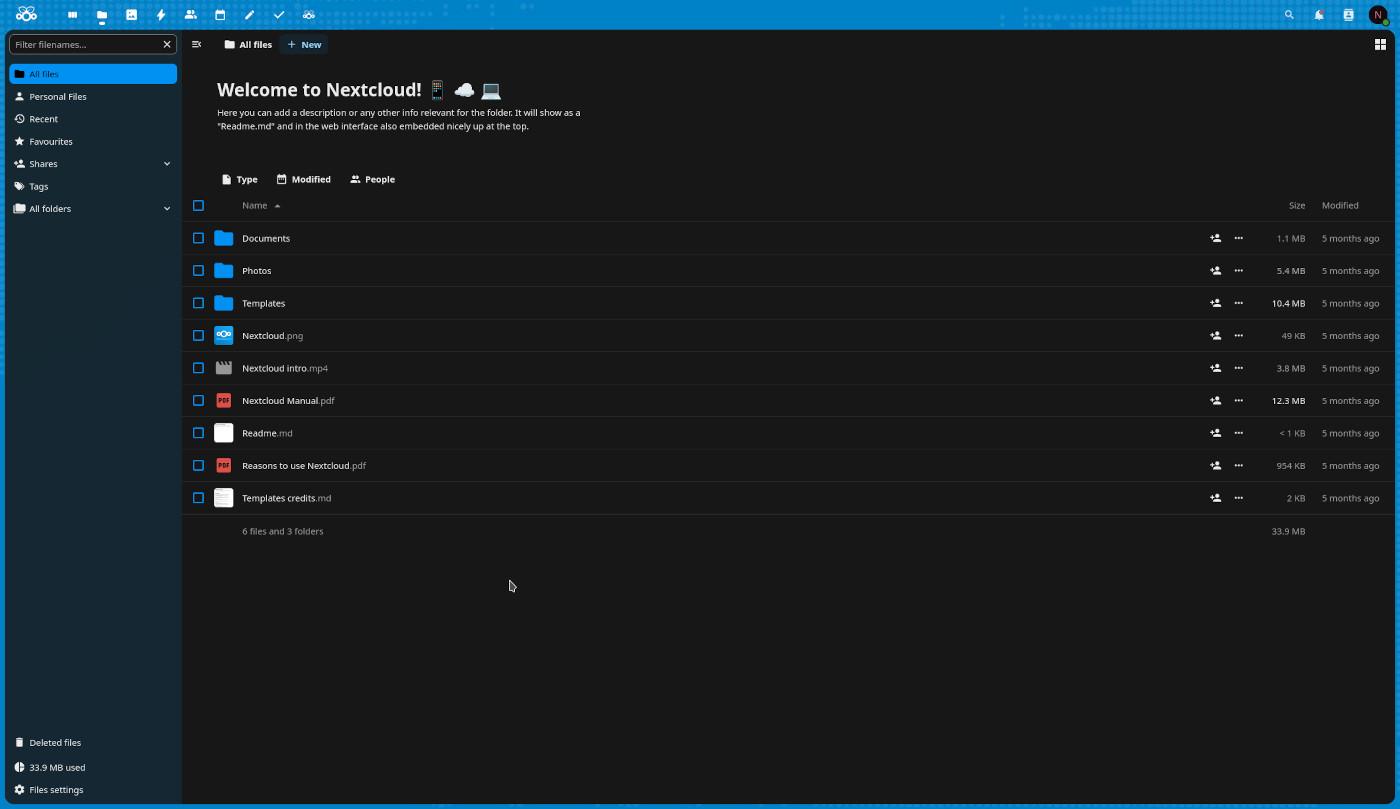Image resolution: width=1400 pixels, height=809 pixels.
Task: Open actions menu for Templates credits.md
Action: [x=1238, y=498]
